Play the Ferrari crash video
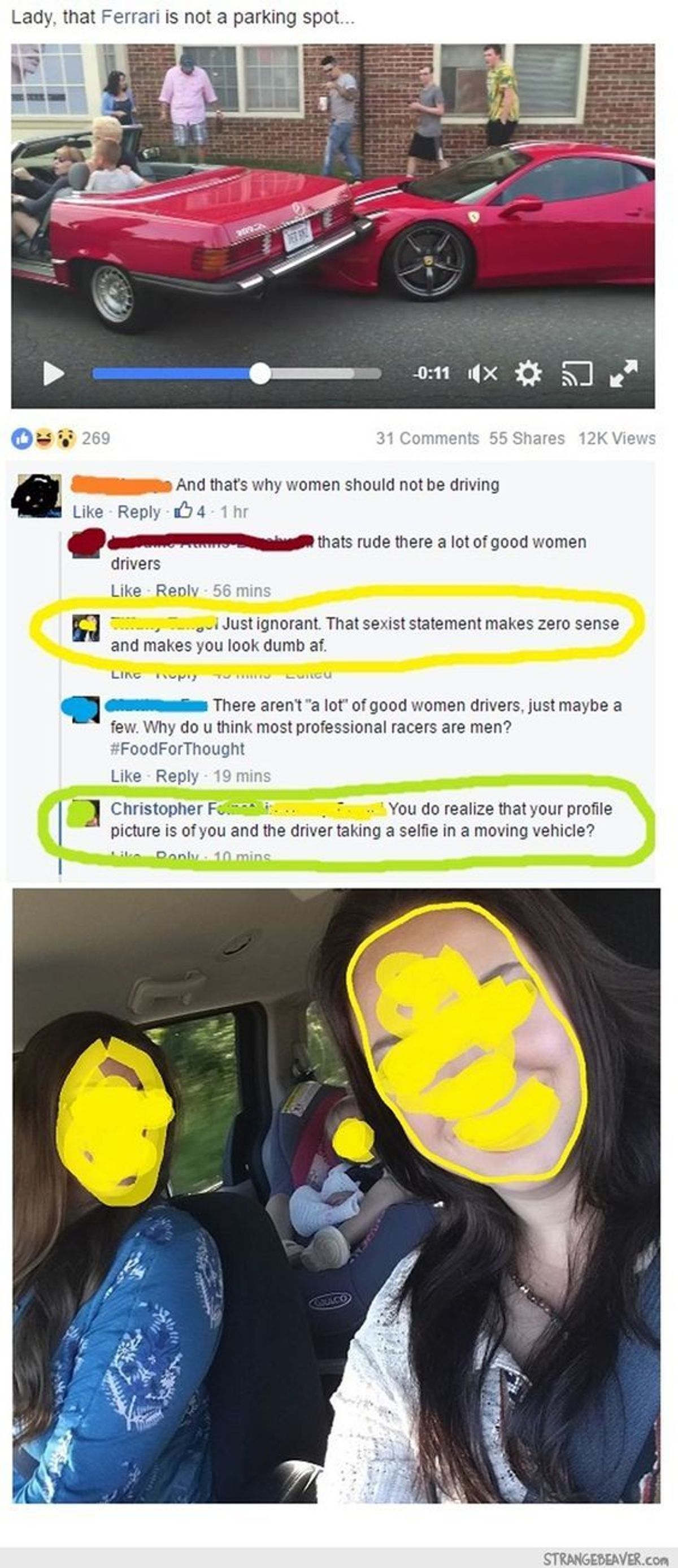Screen dimensions: 678x1568 click(x=54, y=373)
